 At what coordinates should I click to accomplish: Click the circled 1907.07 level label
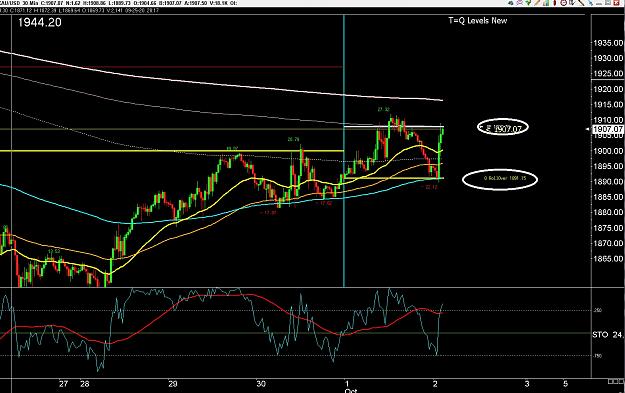[x=503, y=128]
